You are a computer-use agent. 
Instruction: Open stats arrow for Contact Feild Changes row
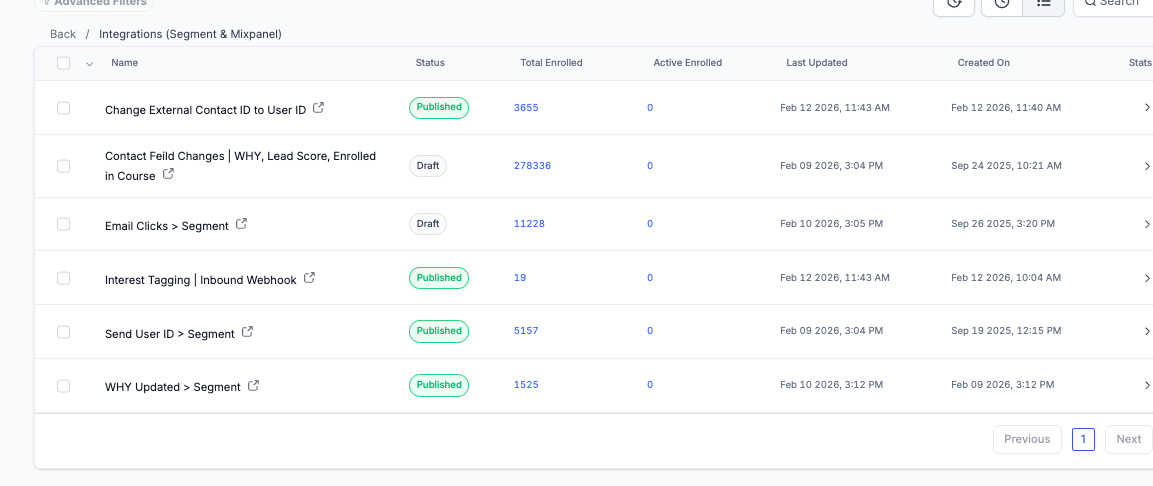coord(1147,166)
